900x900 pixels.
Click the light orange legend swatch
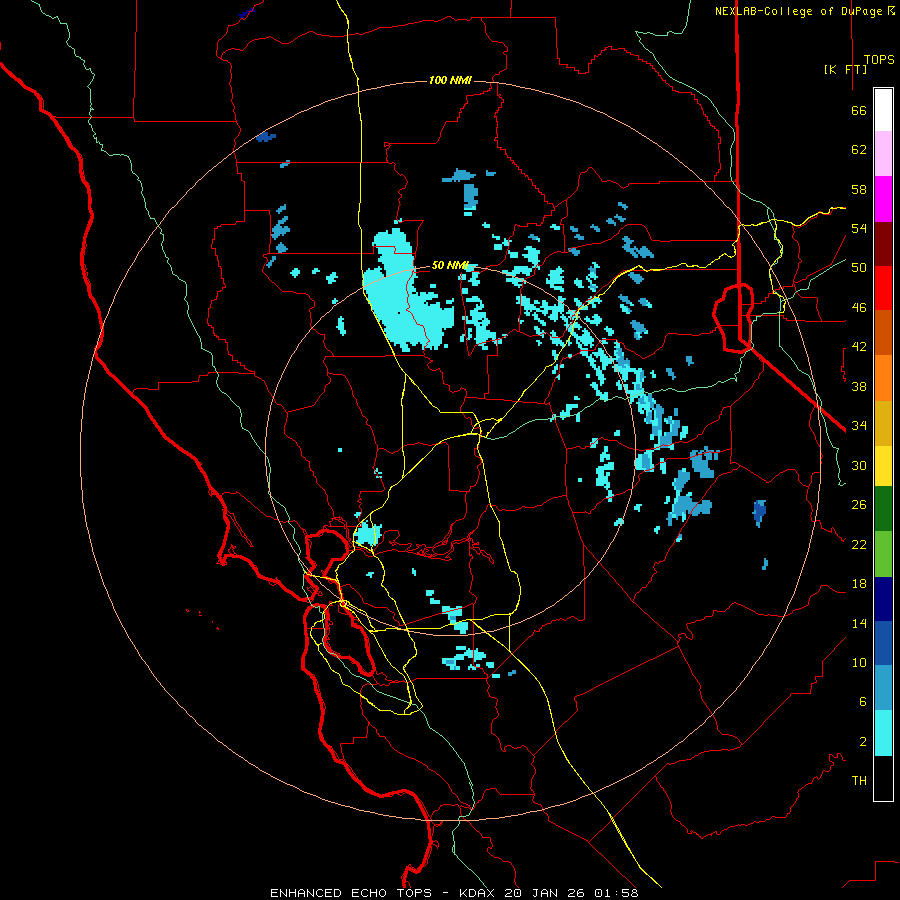(x=883, y=378)
